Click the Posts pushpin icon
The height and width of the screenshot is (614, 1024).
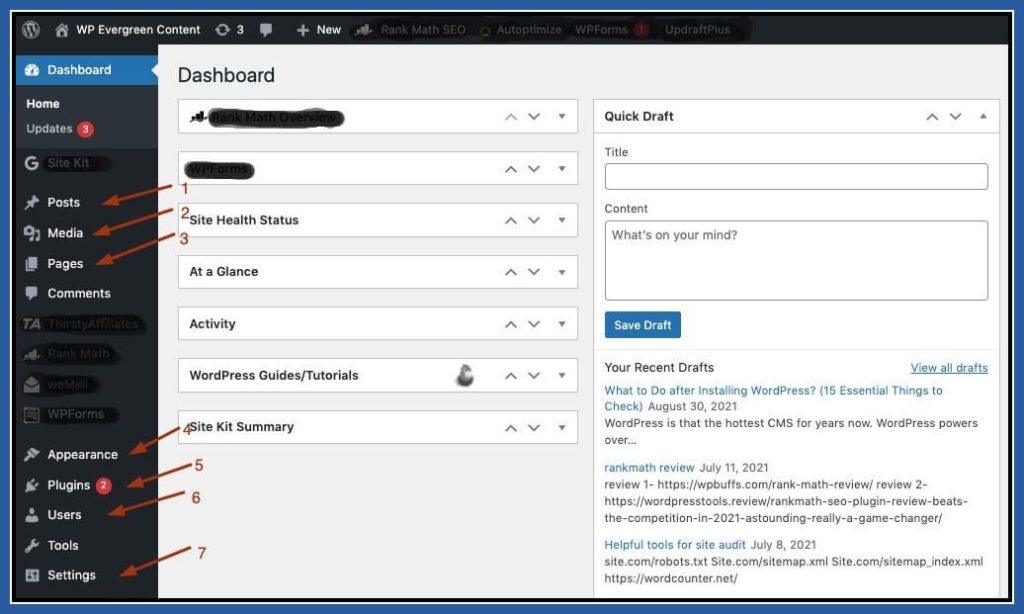(32, 202)
